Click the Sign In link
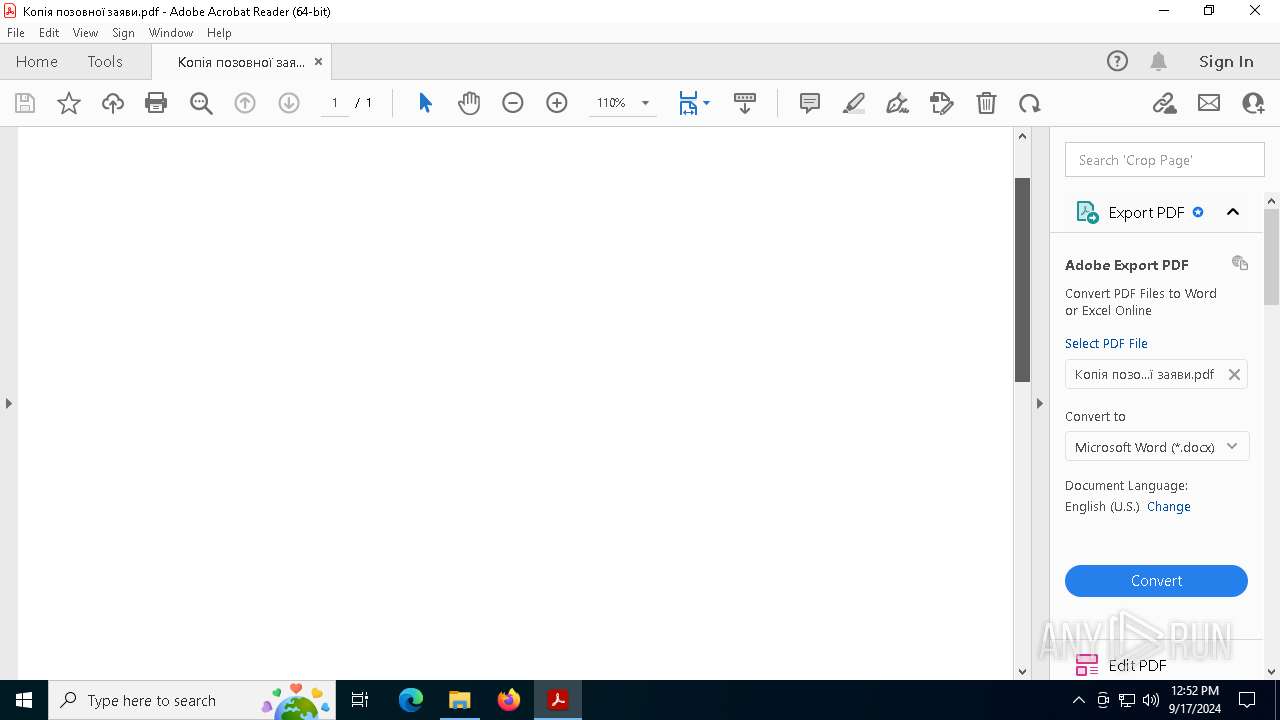This screenshot has height=720, width=1280. [1226, 61]
